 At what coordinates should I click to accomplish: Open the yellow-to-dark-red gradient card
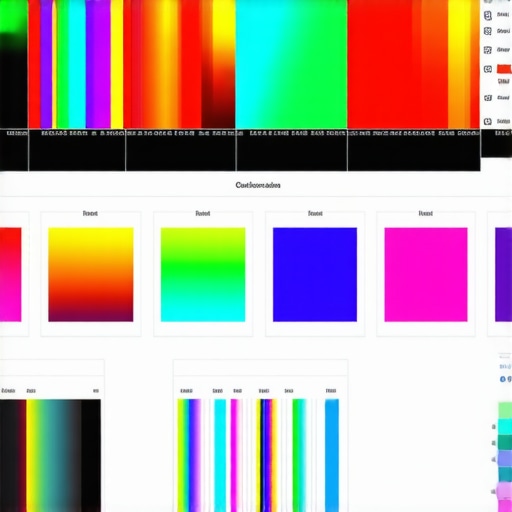[x=91, y=275]
